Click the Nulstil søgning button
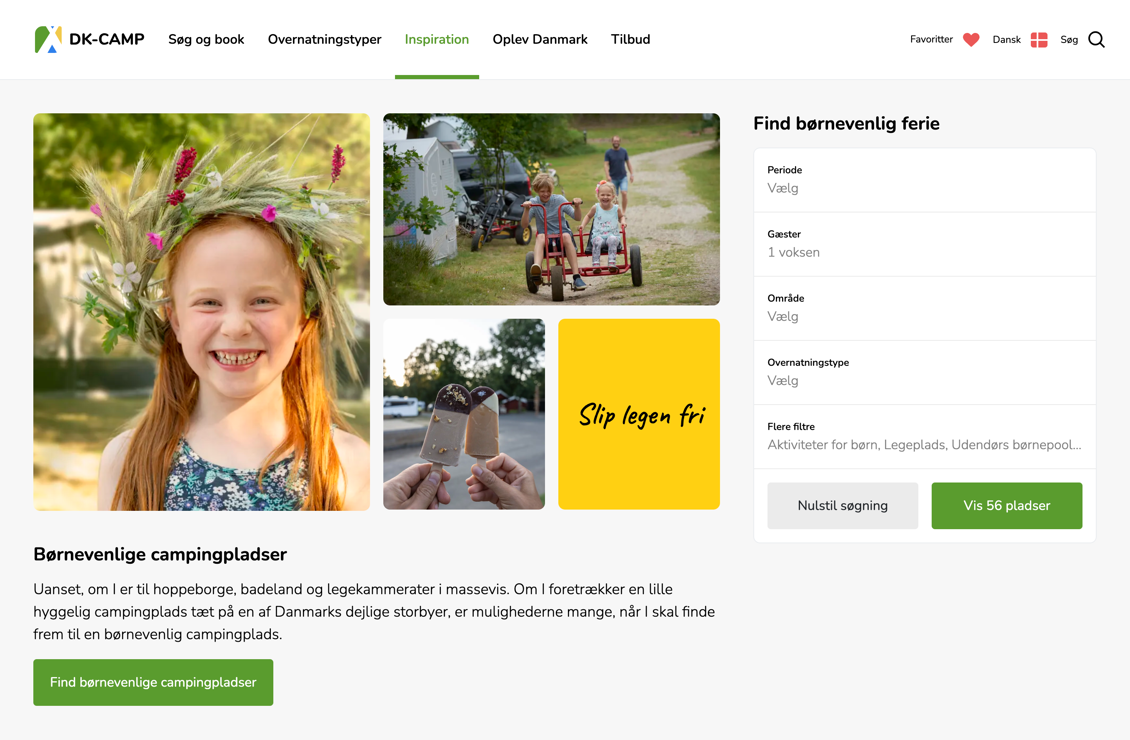 pos(842,506)
